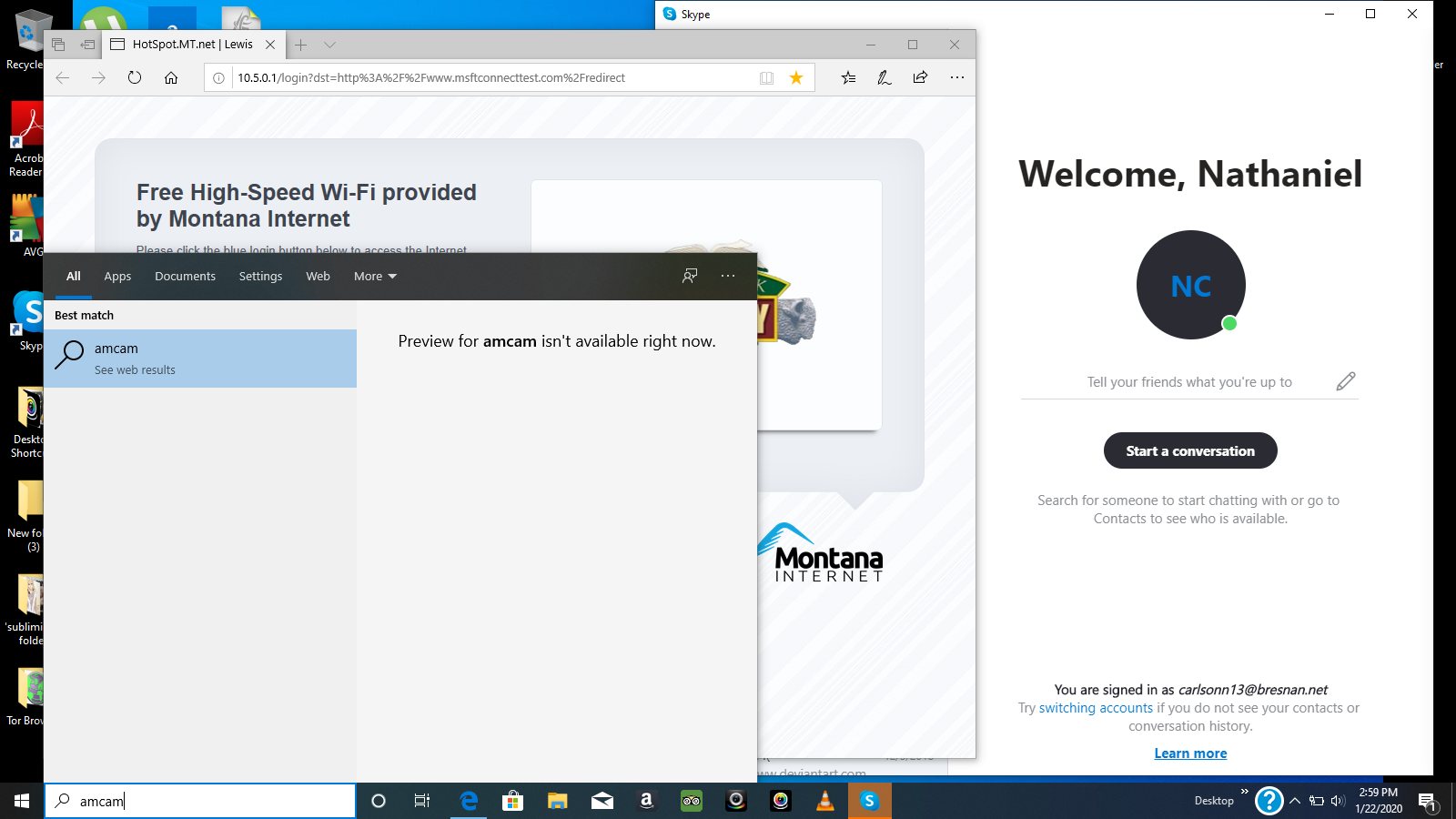This screenshot has width=1456, height=819.
Task: Close the HotSpot.MT.net tab
Action: [x=270, y=45]
